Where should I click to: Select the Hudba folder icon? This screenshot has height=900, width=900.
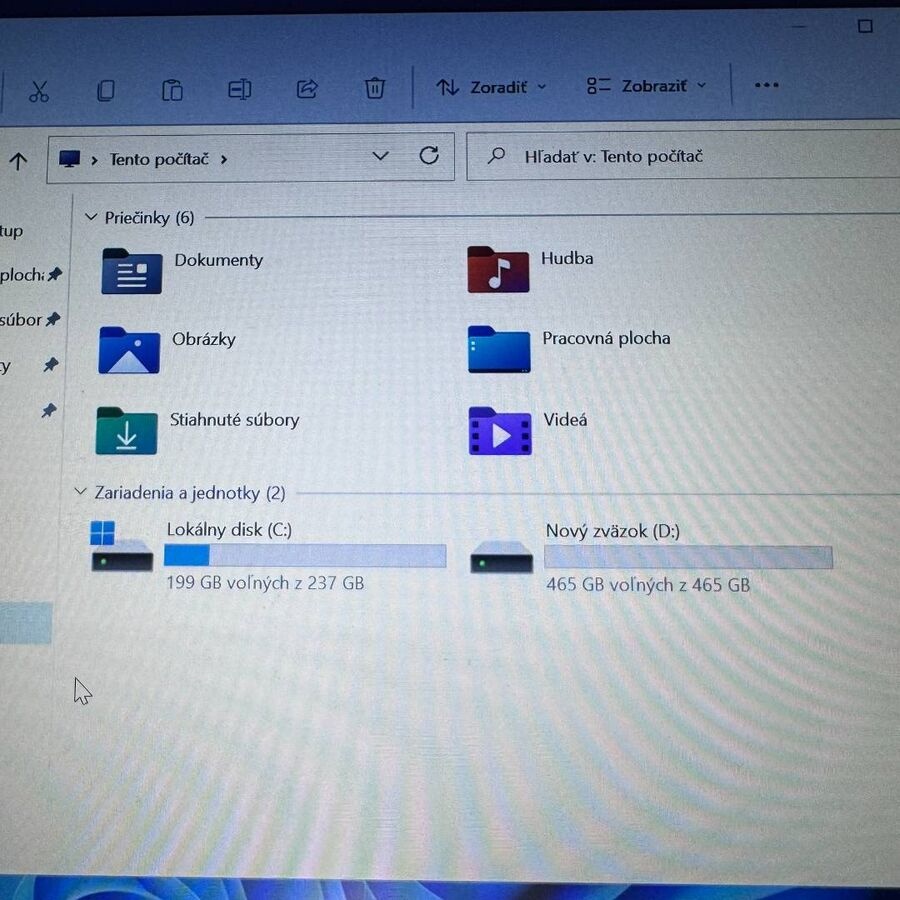(498, 270)
